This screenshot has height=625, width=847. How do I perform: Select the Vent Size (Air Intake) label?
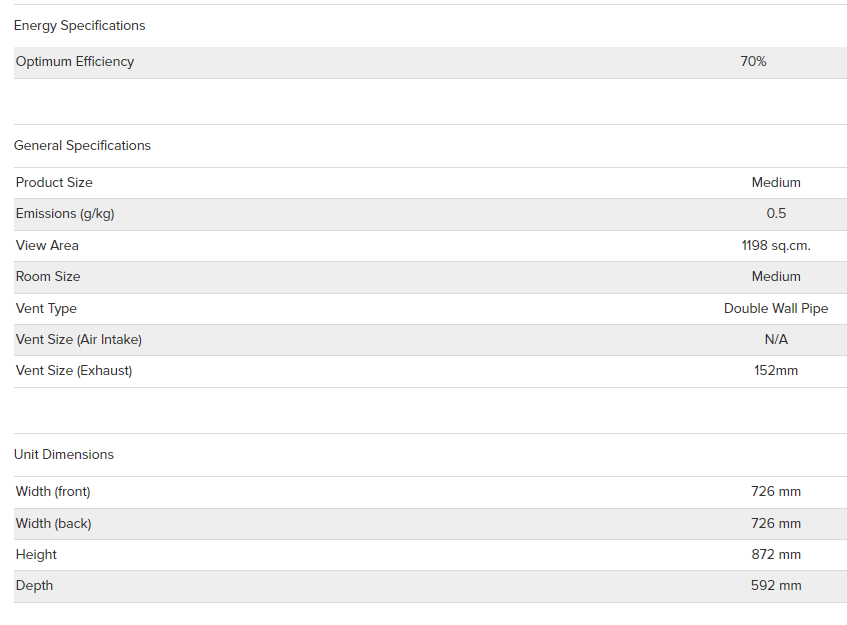79,340
